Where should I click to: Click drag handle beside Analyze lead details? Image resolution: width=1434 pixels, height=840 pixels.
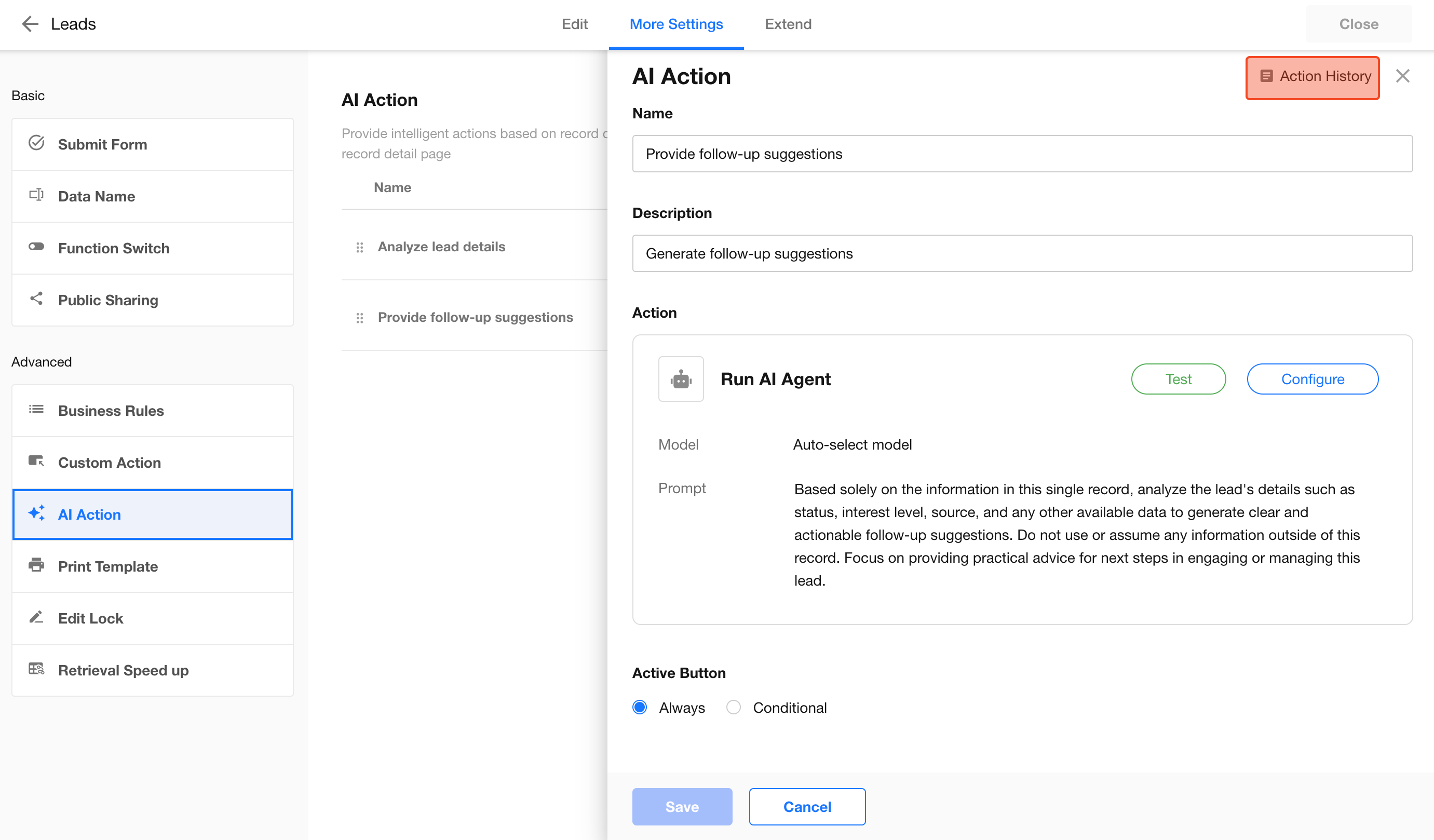[x=360, y=247]
